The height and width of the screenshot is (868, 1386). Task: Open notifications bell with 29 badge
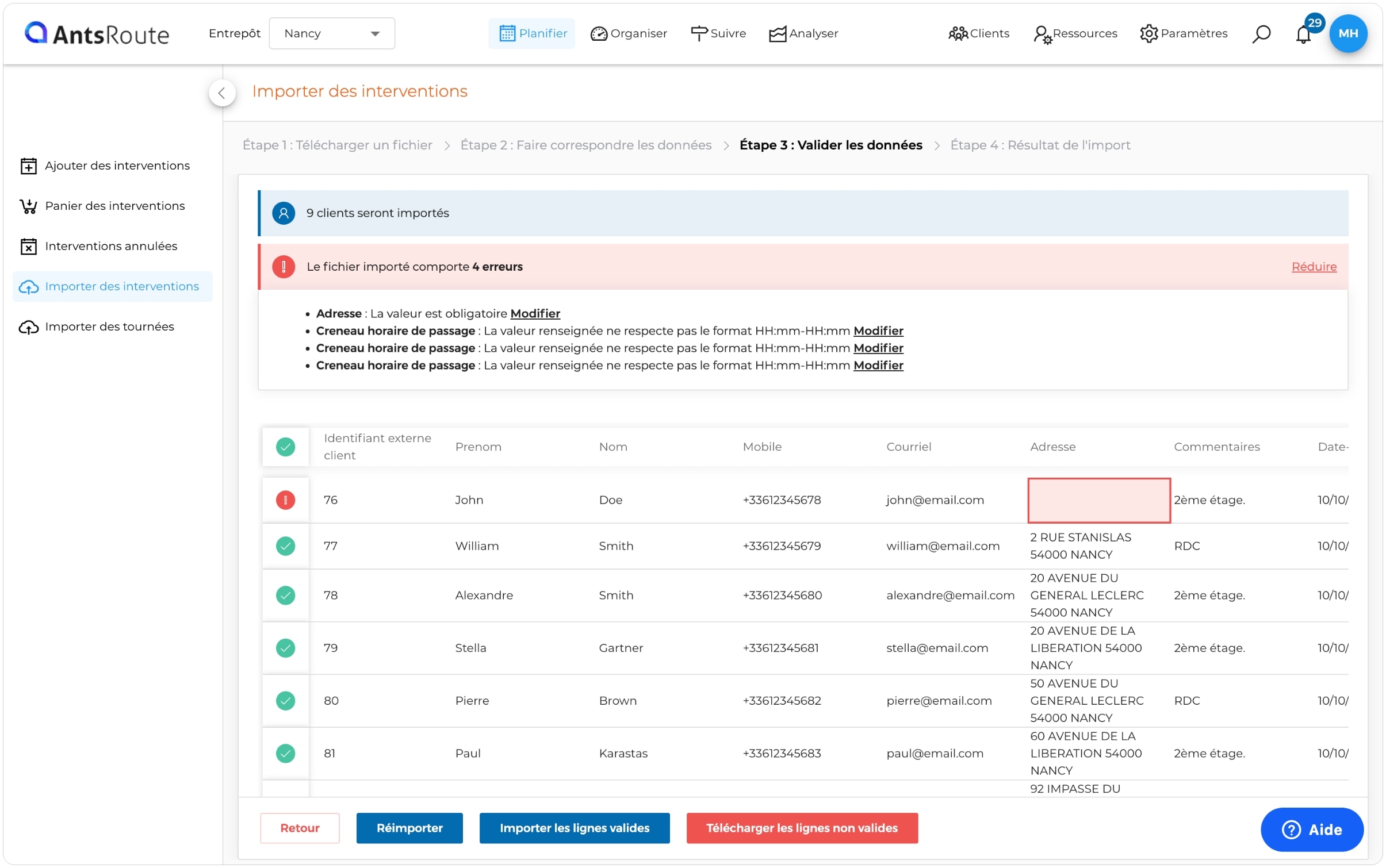coord(1303,34)
